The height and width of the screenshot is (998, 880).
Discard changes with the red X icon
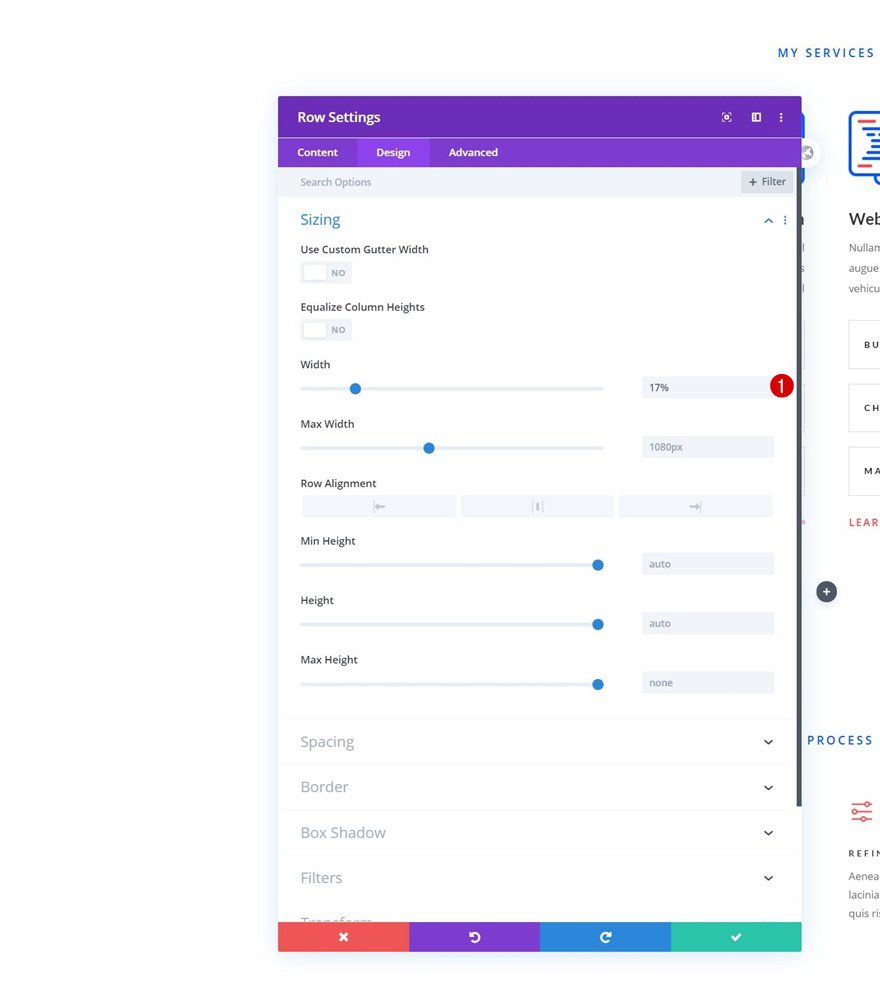pyautogui.click(x=343, y=936)
